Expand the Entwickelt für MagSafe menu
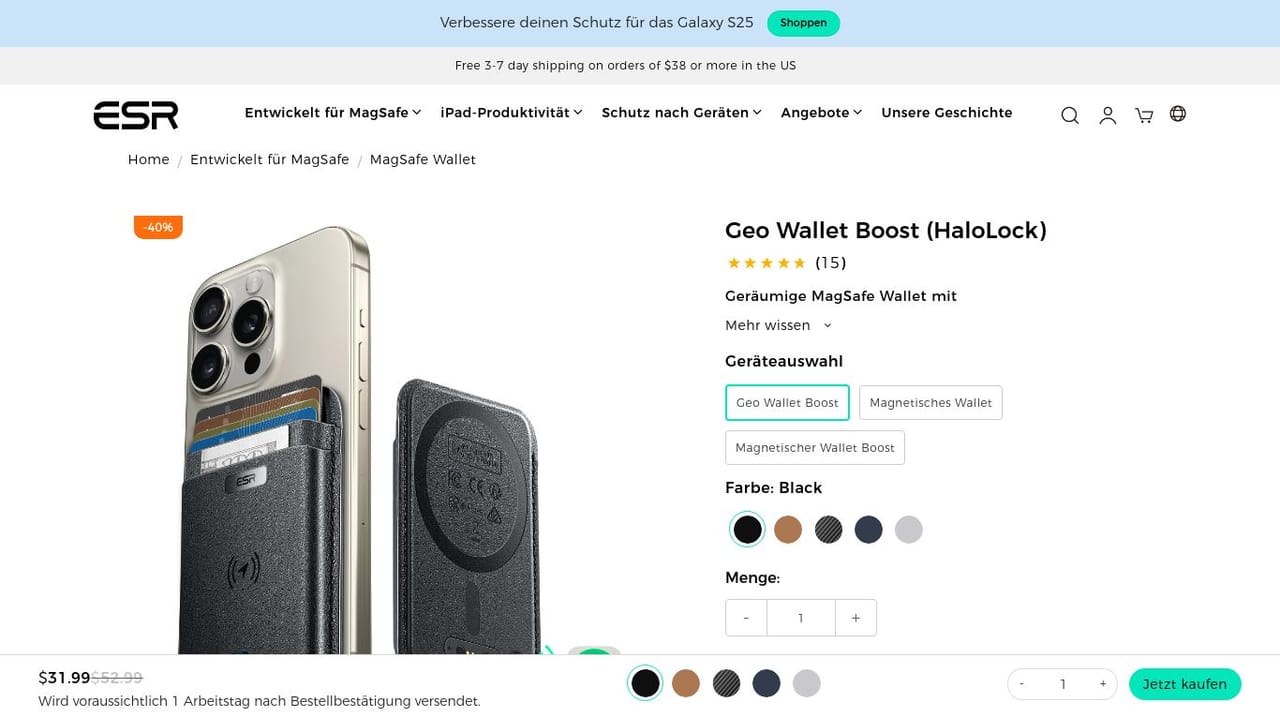Viewport: 1280px width, 720px height. click(x=333, y=113)
